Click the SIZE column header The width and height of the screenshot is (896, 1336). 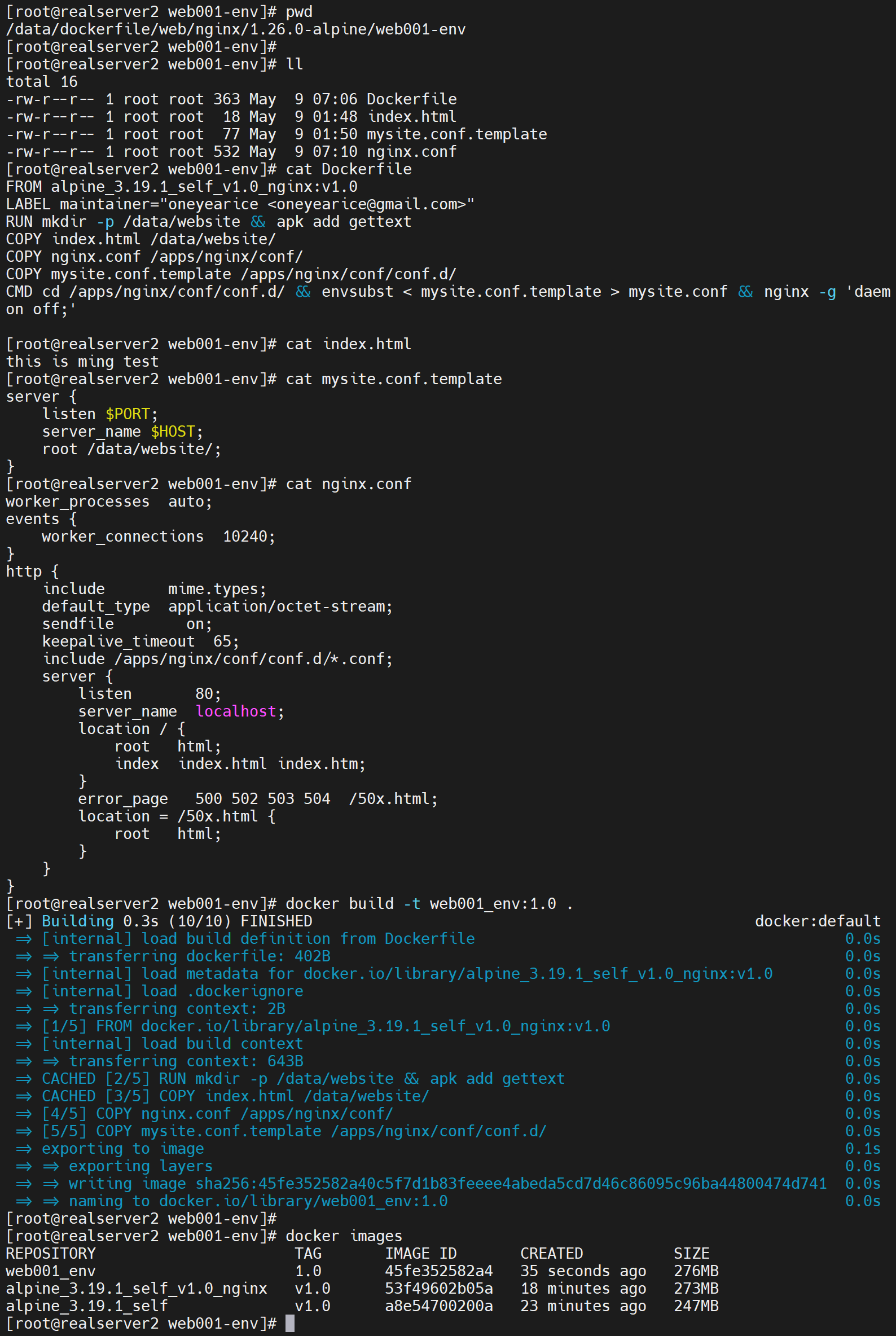click(x=691, y=1253)
